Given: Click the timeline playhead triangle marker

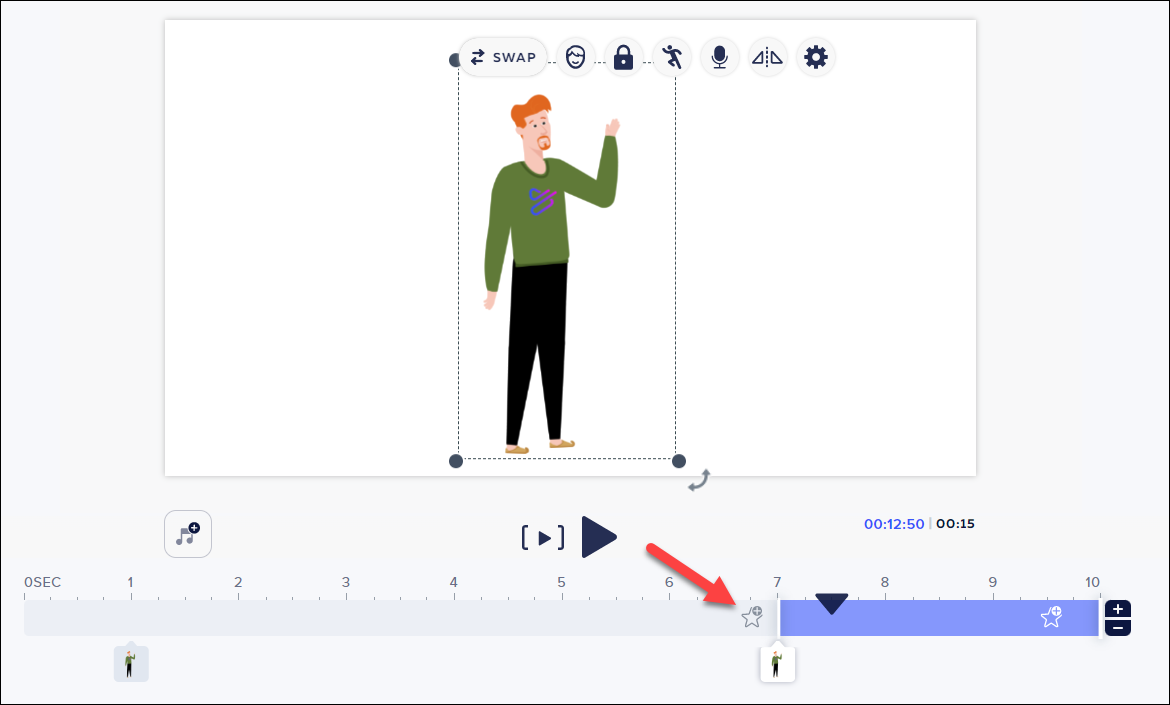Looking at the screenshot, I should click(831, 603).
